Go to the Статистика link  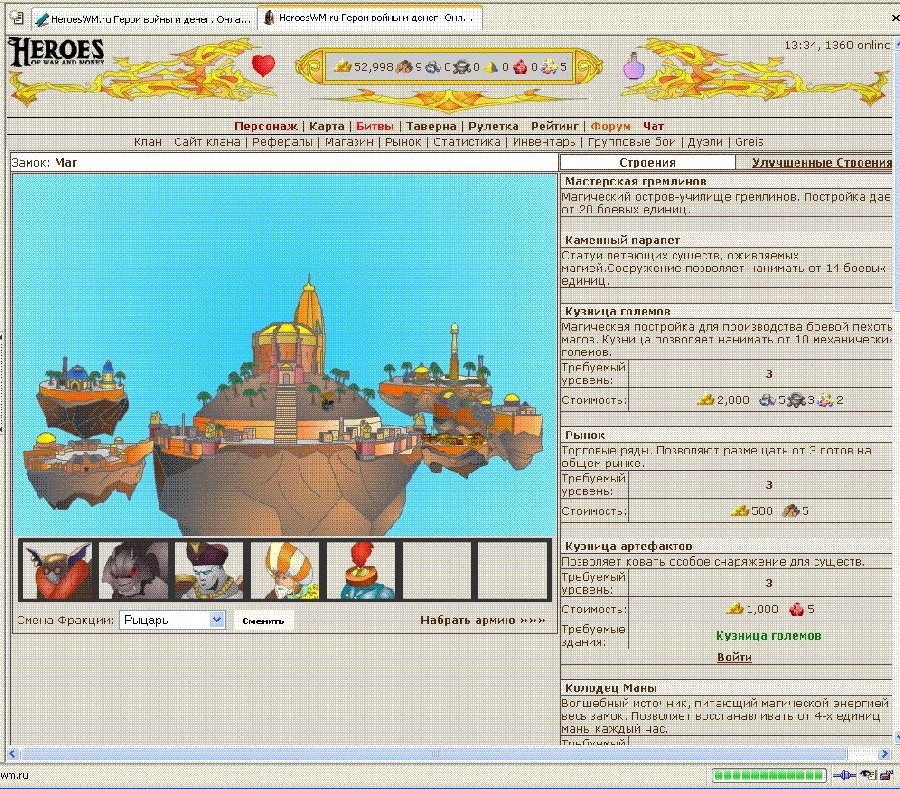tap(467, 142)
